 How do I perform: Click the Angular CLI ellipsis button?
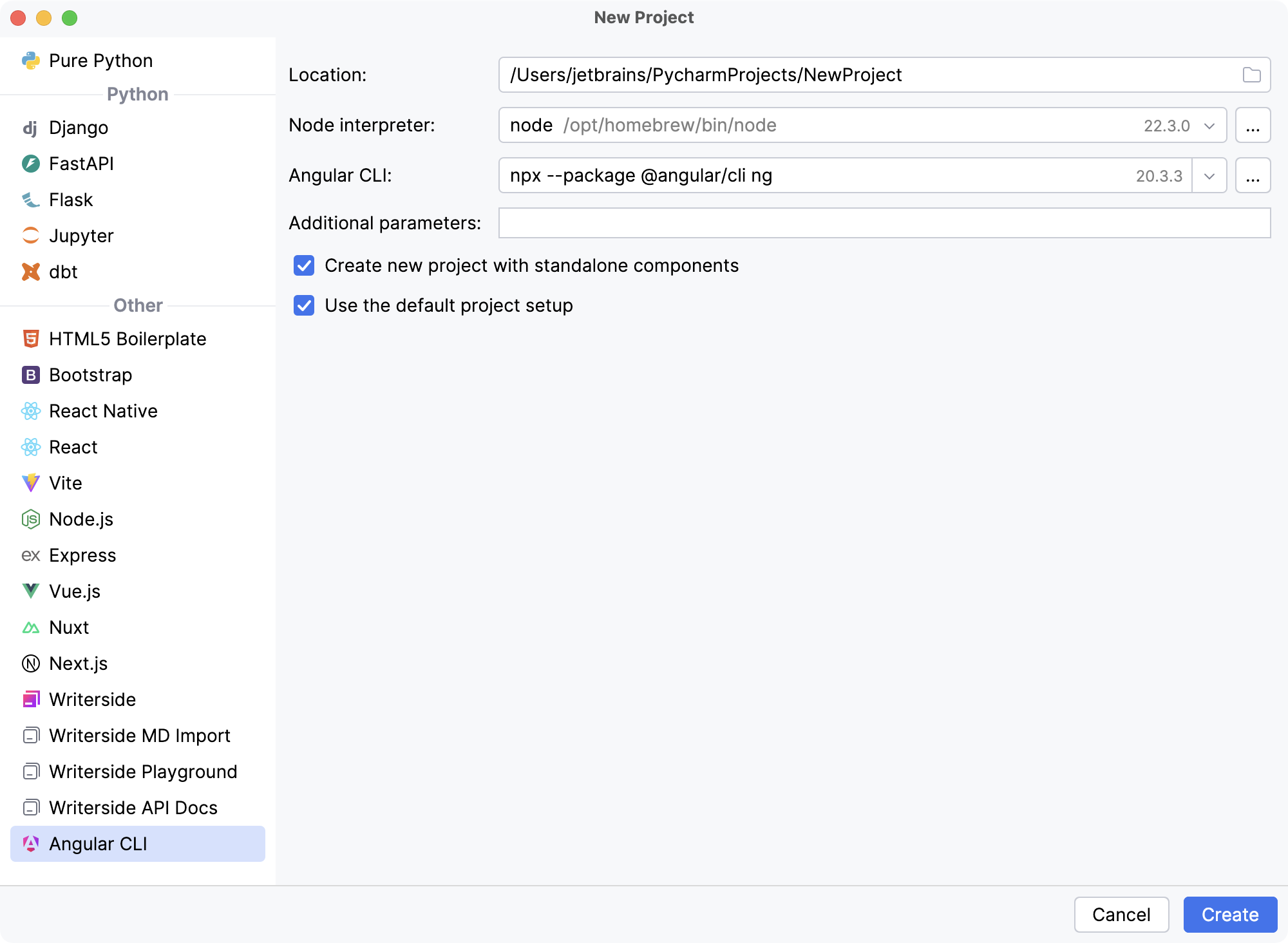pyautogui.click(x=1253, y=175)
